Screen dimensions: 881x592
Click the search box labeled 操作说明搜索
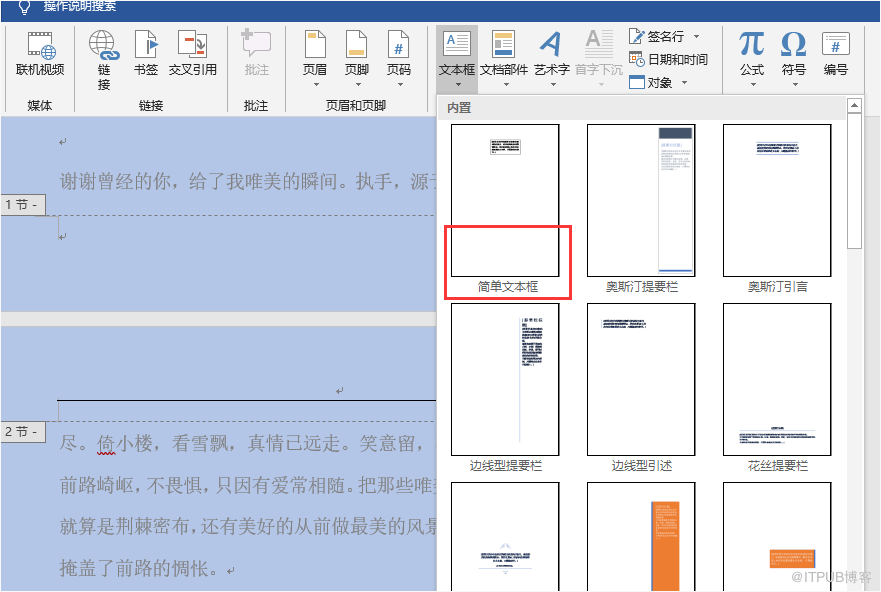click(80, 7)
